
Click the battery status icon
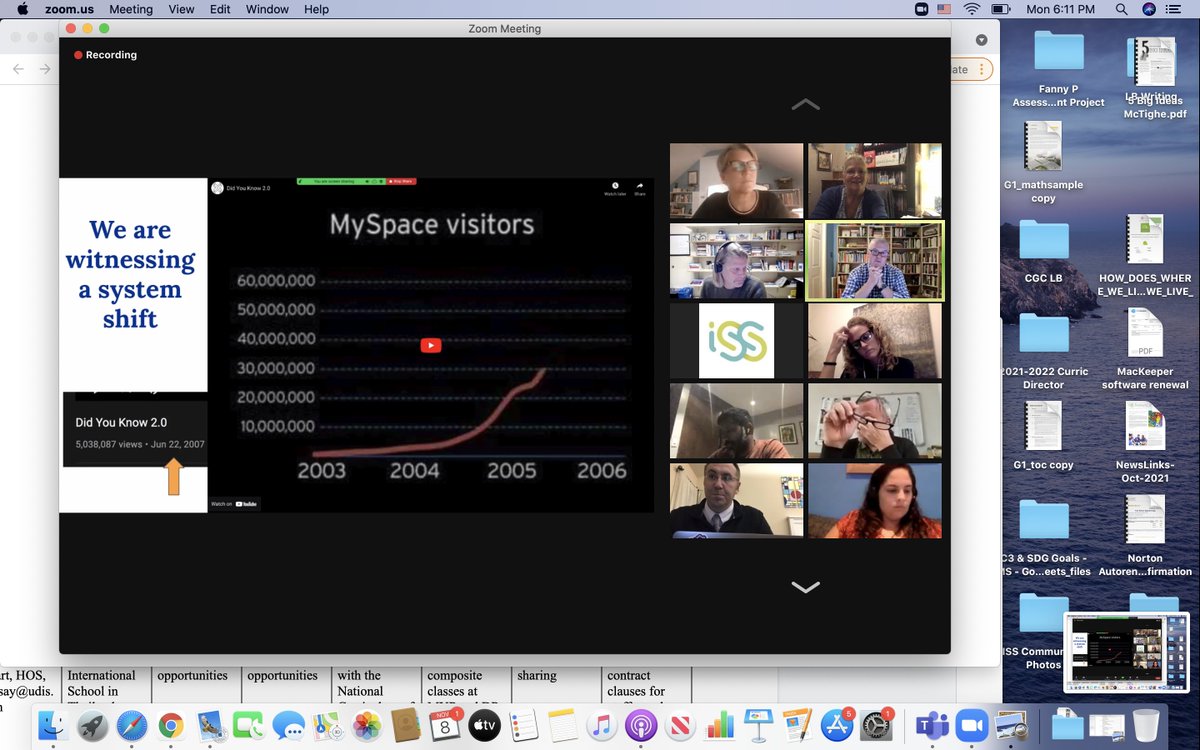1001,9
